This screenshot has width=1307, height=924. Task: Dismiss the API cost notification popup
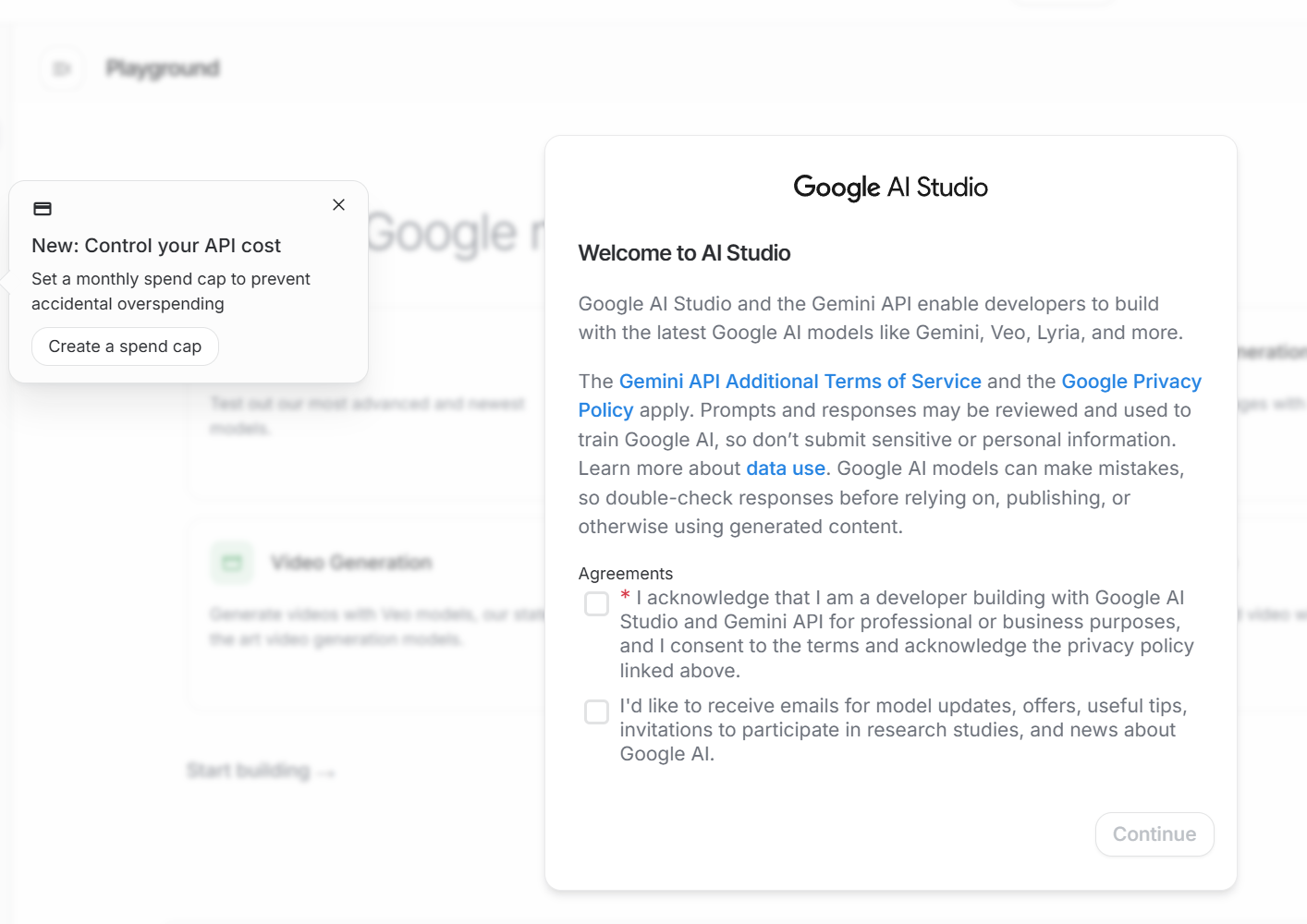[338, 205]
